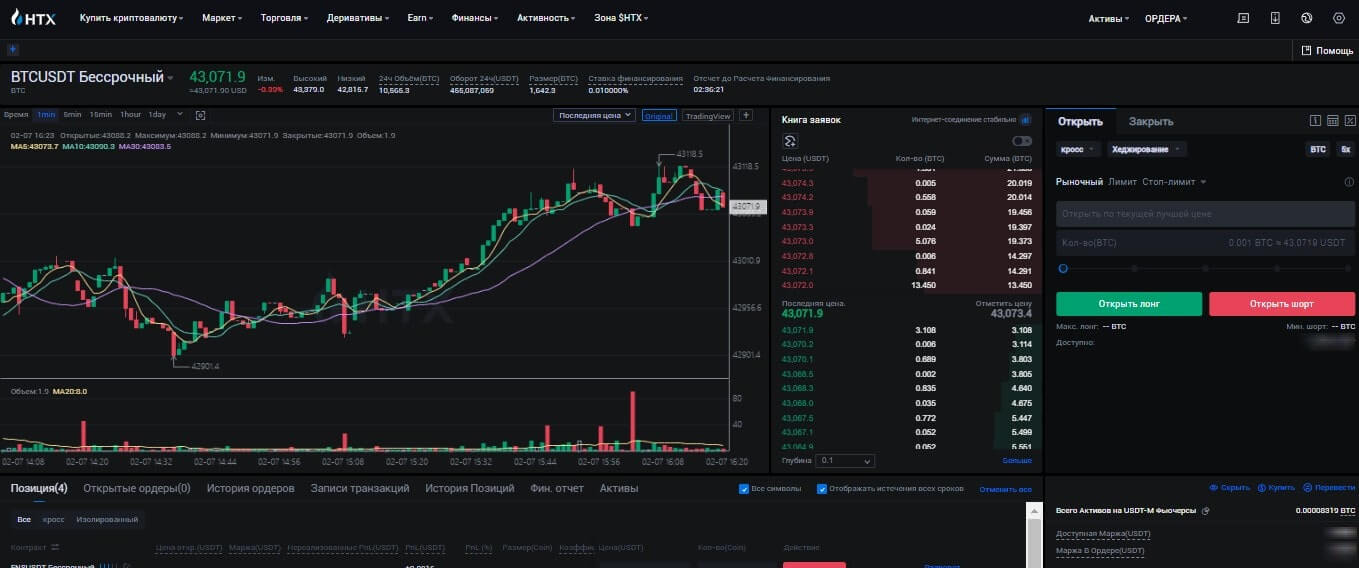Click the chart screenshot icon beside timeframes
Screen dimensions: 1359x568
pos(200,115)
